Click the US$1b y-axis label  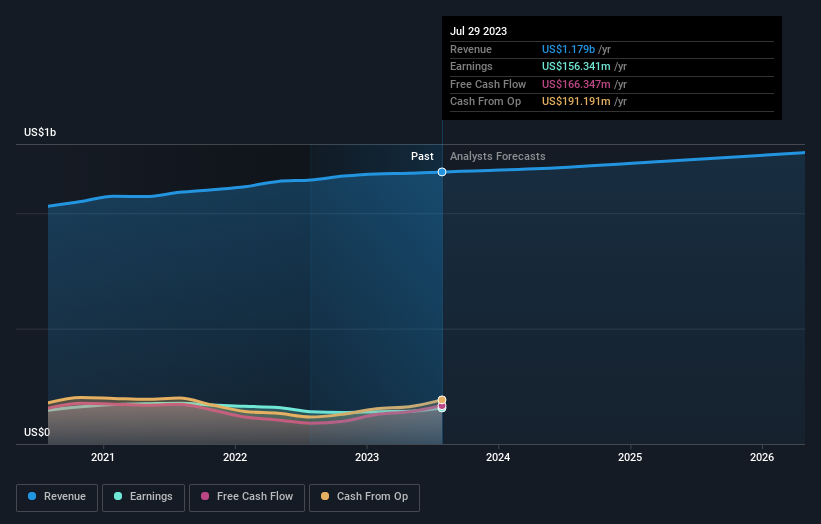click(40, 132)
